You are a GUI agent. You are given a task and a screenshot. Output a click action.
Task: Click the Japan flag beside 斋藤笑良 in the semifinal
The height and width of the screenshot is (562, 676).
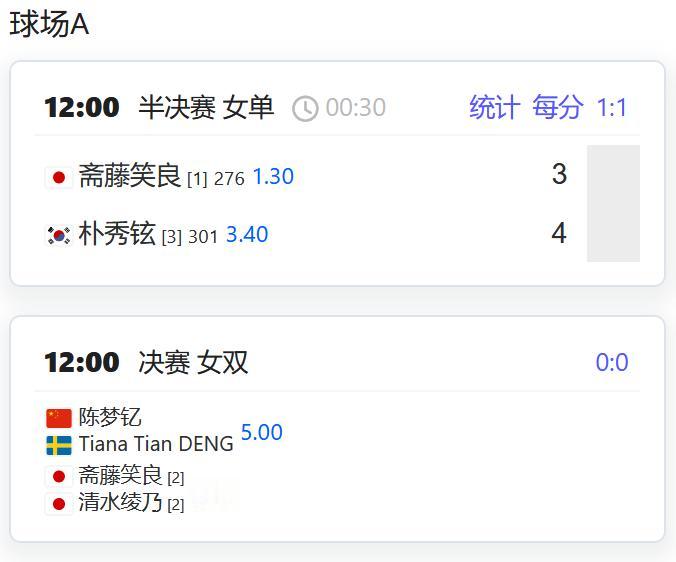(59, 178)
